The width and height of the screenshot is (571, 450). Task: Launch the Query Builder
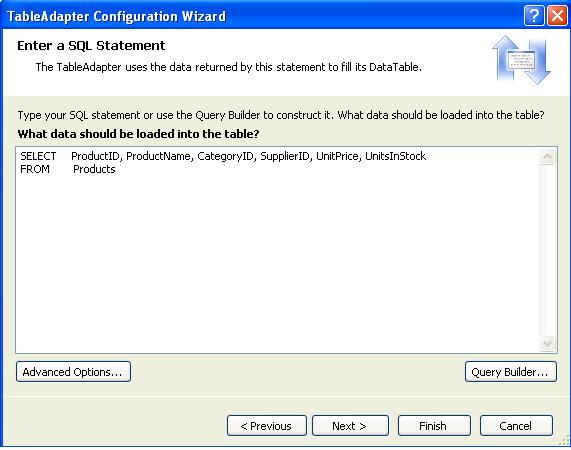click(x=511, y=372)
